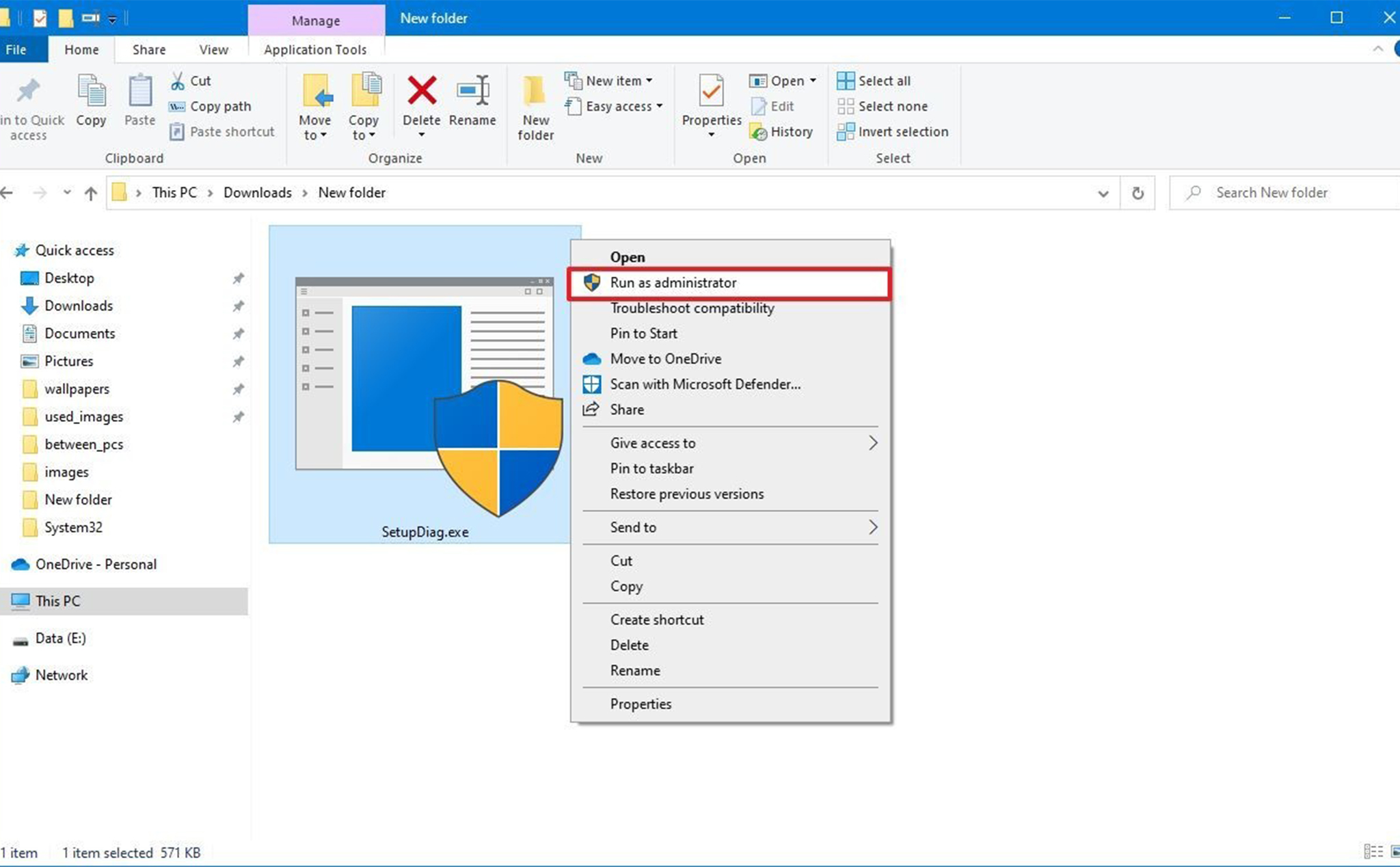Screen dimensions: 1400x867
Task: Click the Copy path ribbon button
Action: click(x=210, y=106)
